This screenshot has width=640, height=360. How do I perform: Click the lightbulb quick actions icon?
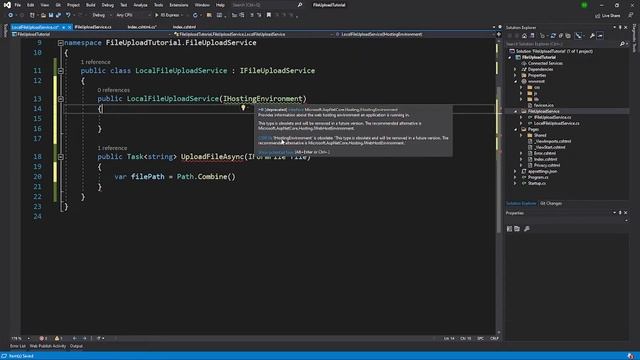(243, 108)
